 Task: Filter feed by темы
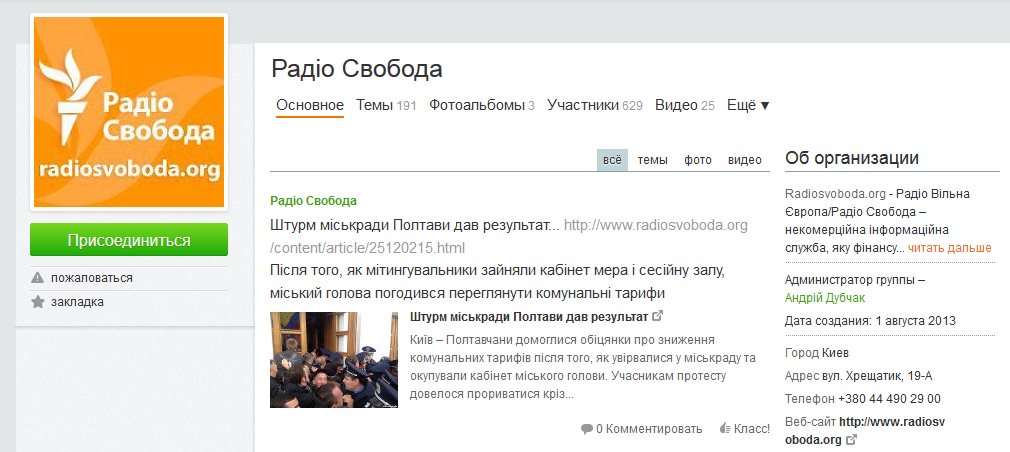pyautogui.click(x=653, y=160)
